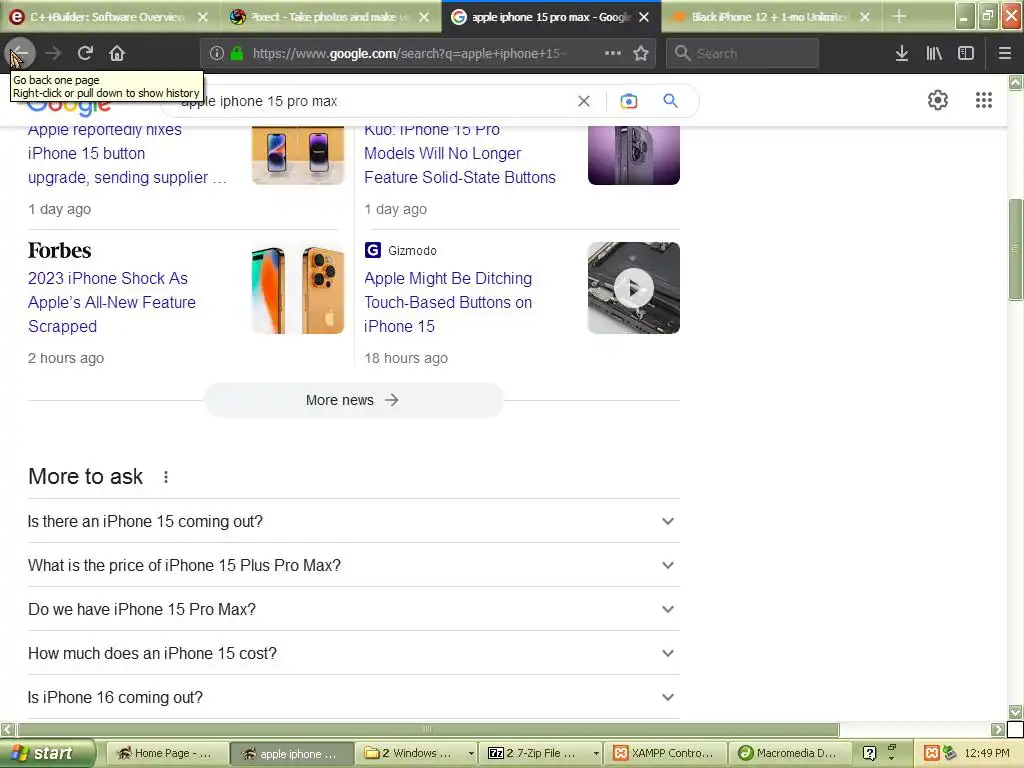Expand 'Do we have iPhone 15 Pro Max?'

coord(353,609)
